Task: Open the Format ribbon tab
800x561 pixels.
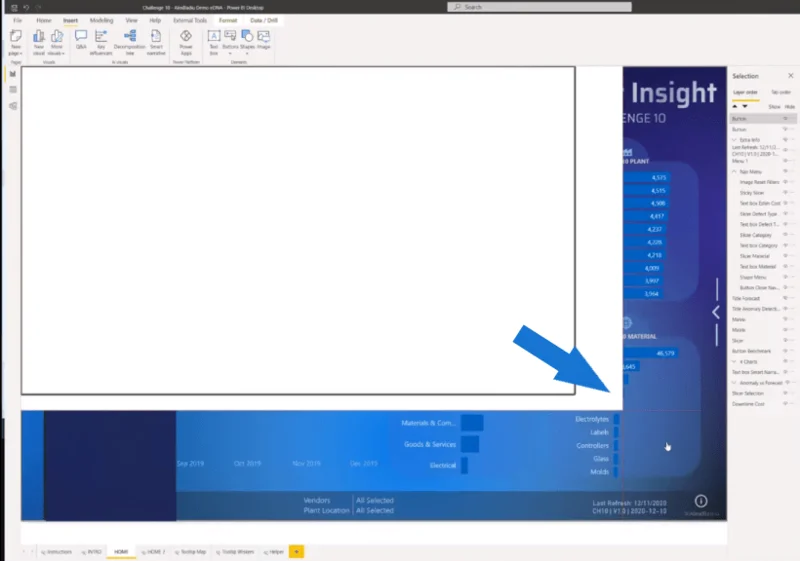Action: [x=228, y=20]
